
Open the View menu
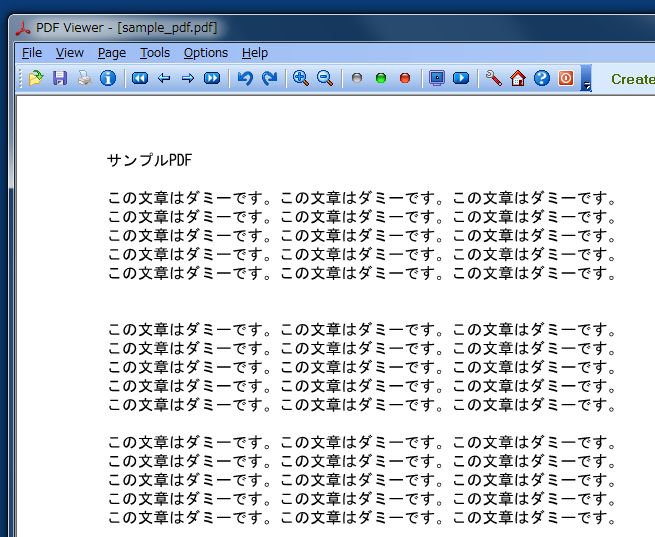pos(70,53)
